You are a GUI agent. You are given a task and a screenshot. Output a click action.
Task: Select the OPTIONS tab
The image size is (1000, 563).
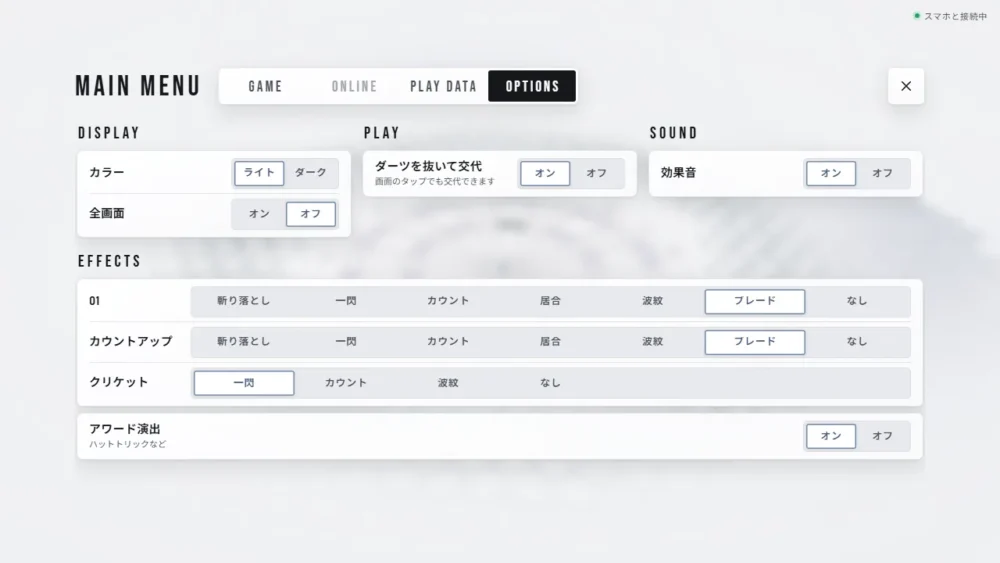(x=532, y=86)
